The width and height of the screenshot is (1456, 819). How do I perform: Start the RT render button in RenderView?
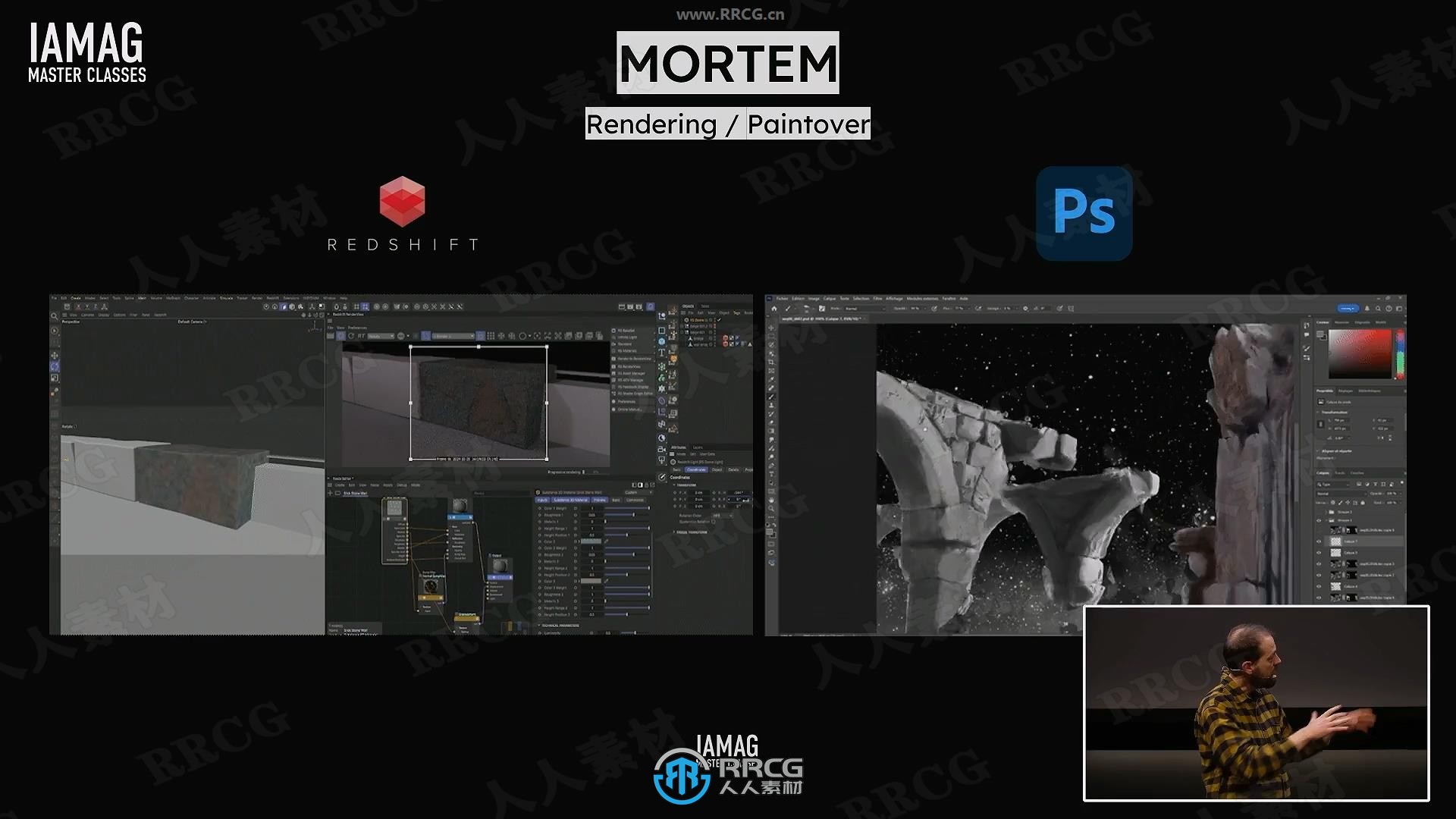tap(362, 336)
